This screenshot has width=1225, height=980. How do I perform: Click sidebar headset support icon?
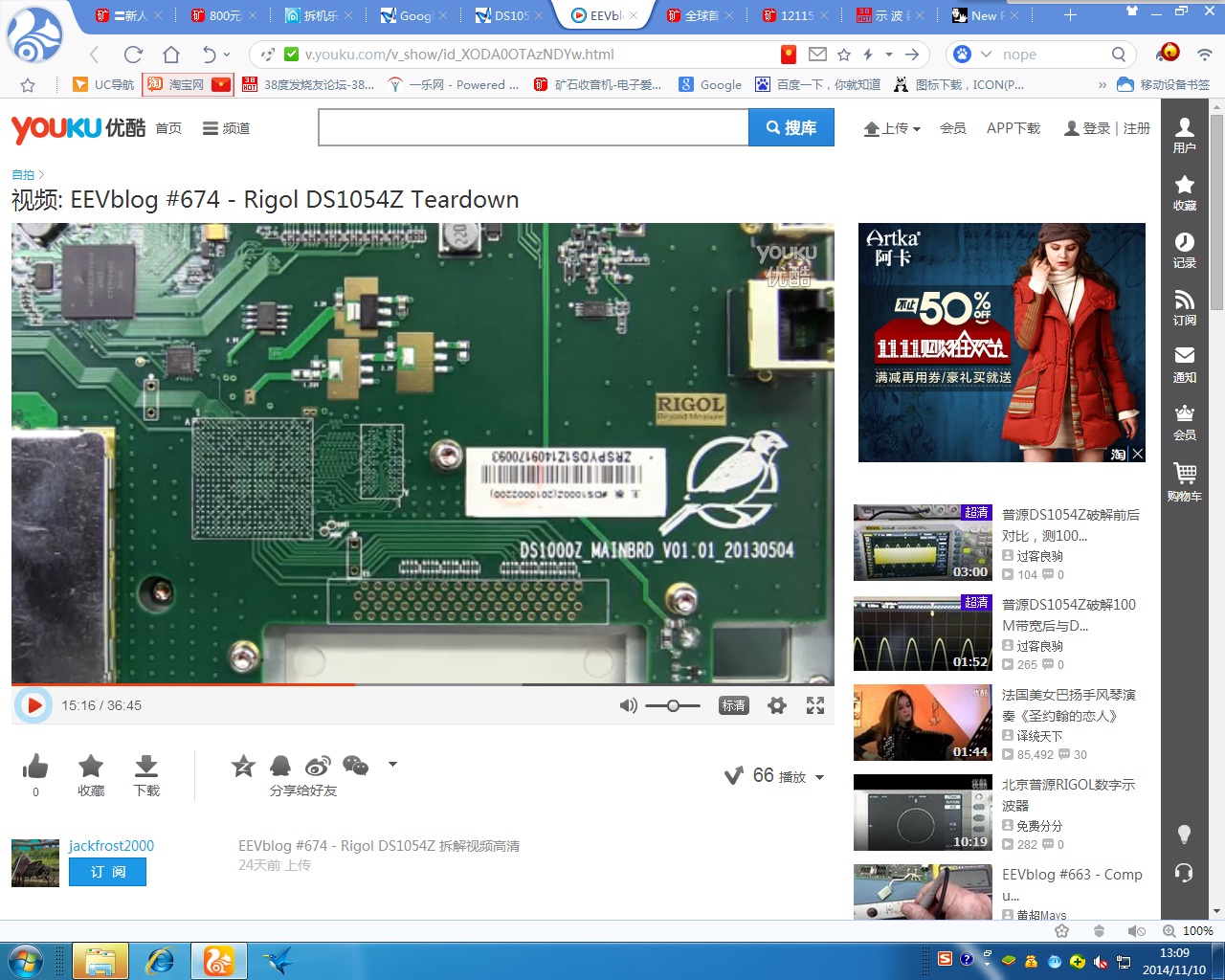coord(1184,873)
